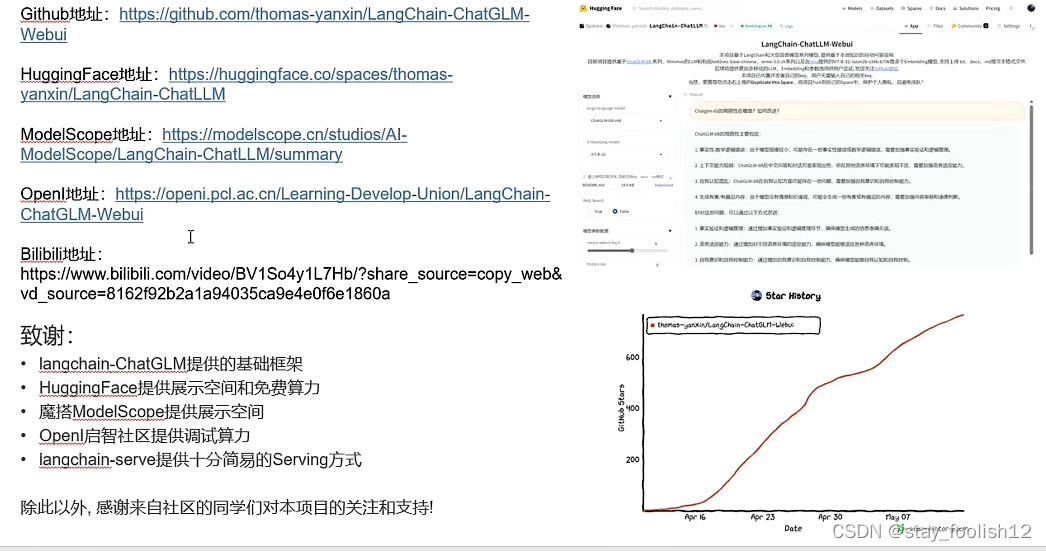Open the OpenI Learning-Develop-Union link

(x=285, y=204)
